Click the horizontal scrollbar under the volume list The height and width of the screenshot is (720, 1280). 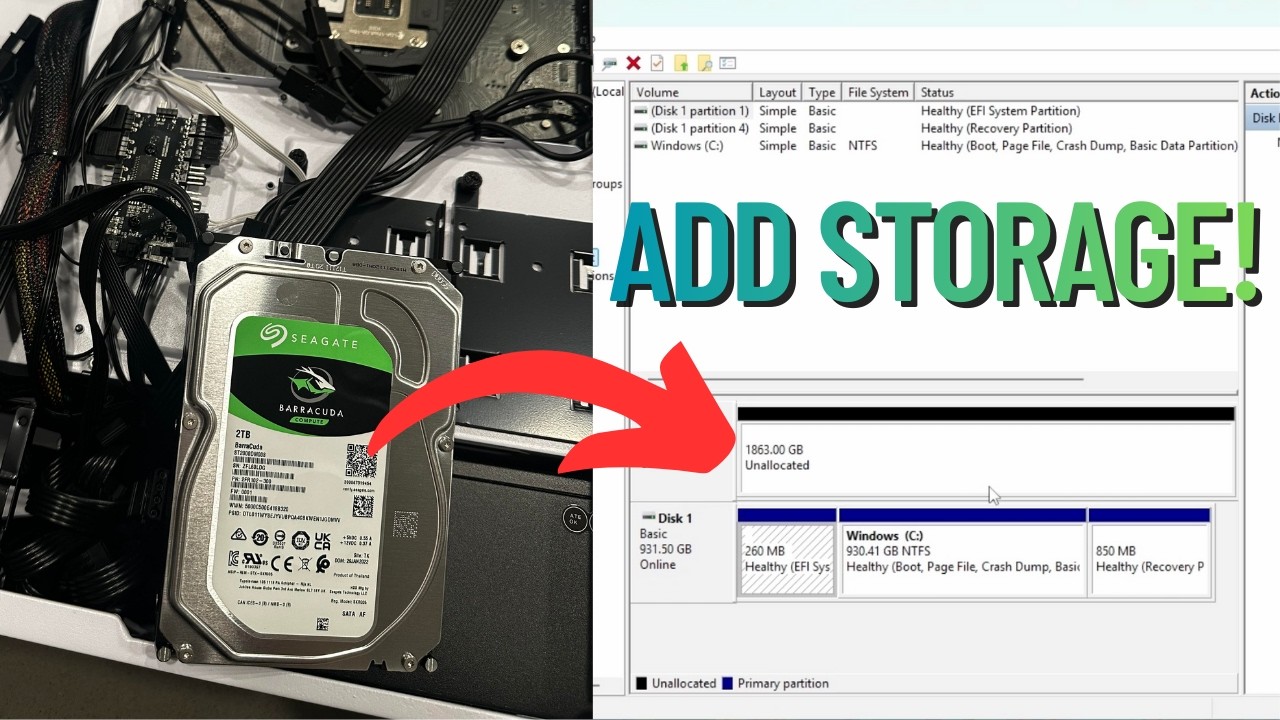tap(865, 379)
